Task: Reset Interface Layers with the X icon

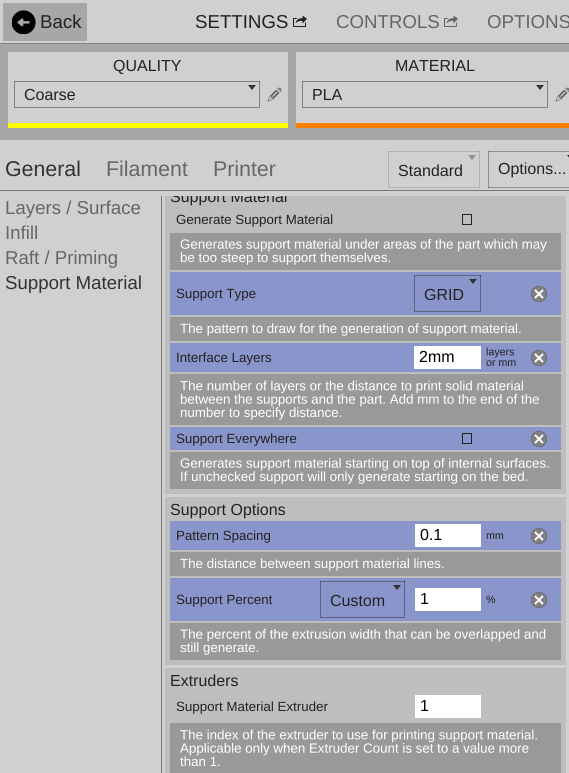Action: point(539,358)
